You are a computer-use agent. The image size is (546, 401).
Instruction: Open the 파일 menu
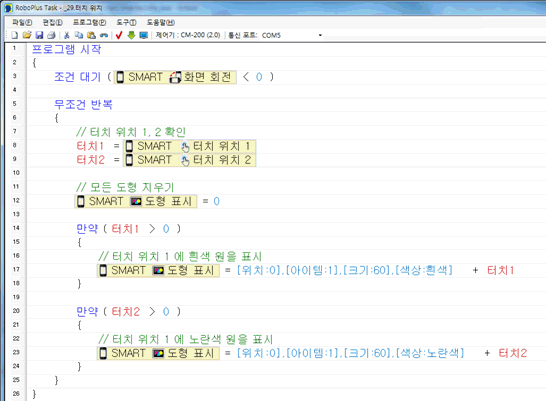tap(22, 22)
